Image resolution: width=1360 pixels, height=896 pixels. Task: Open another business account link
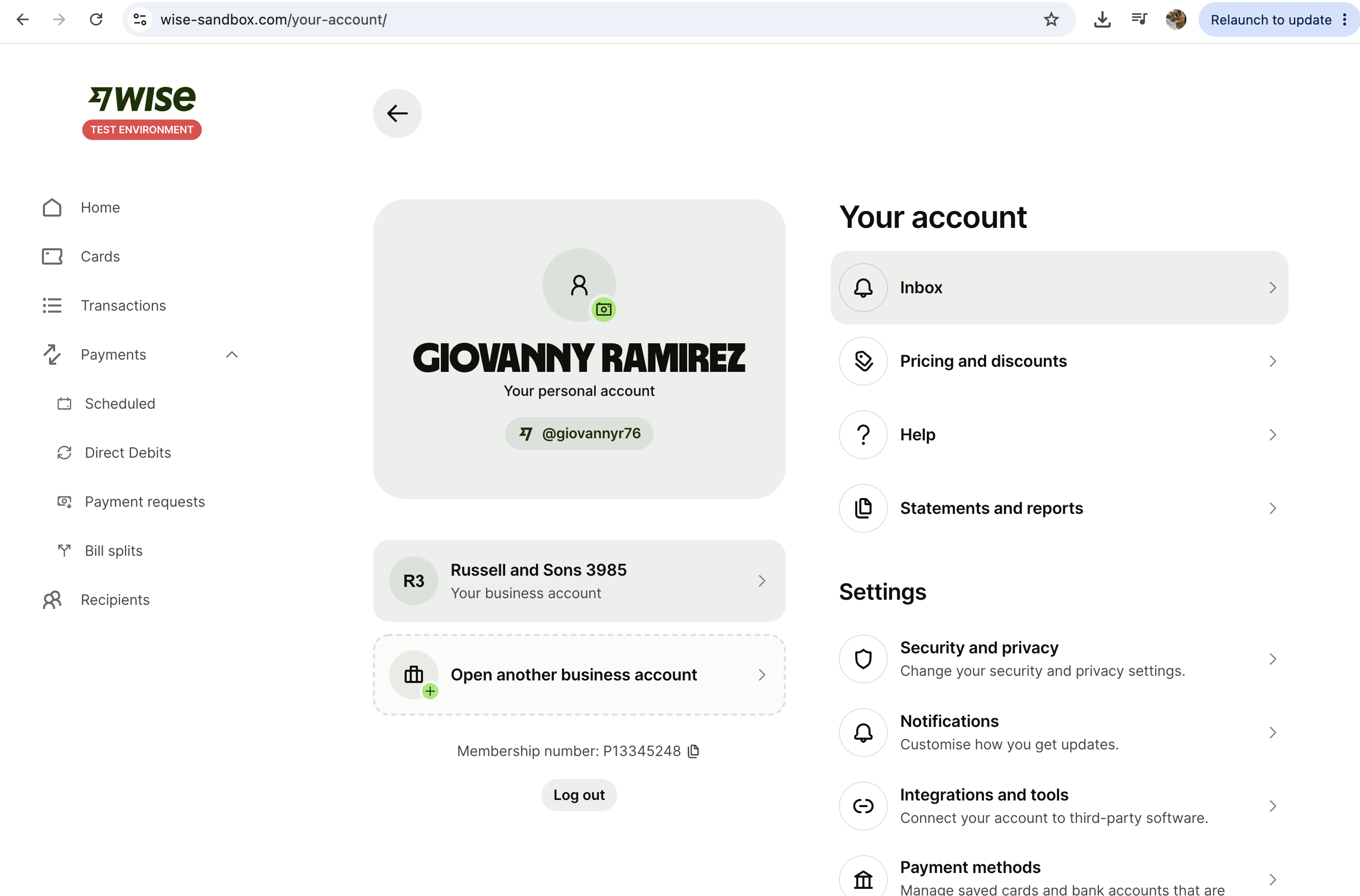[x=579, y=675]
